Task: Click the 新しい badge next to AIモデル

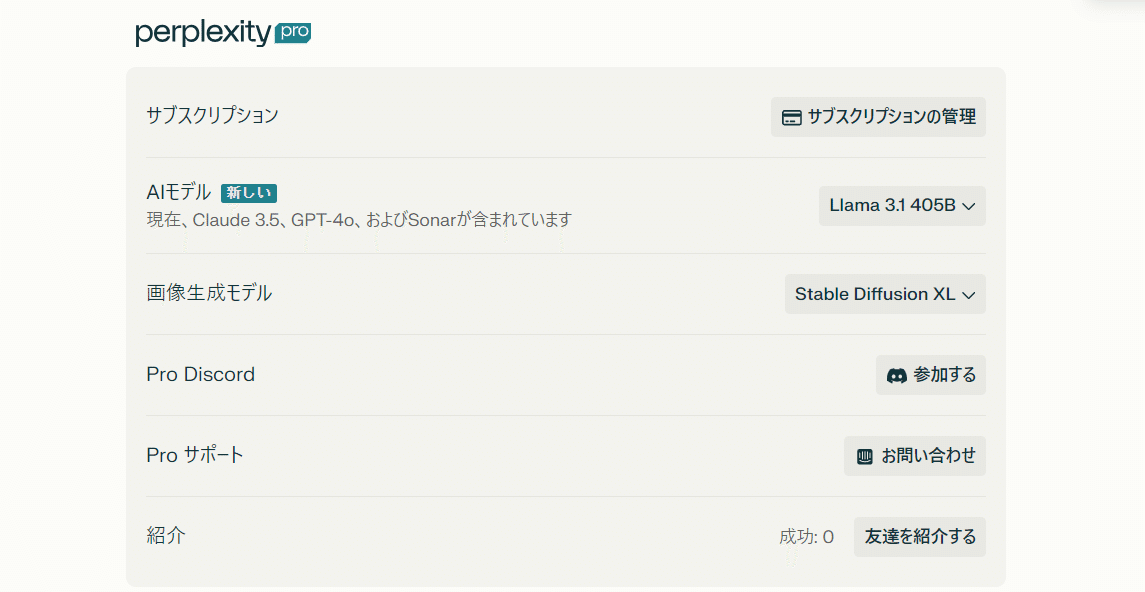Action: click(249, 193)
